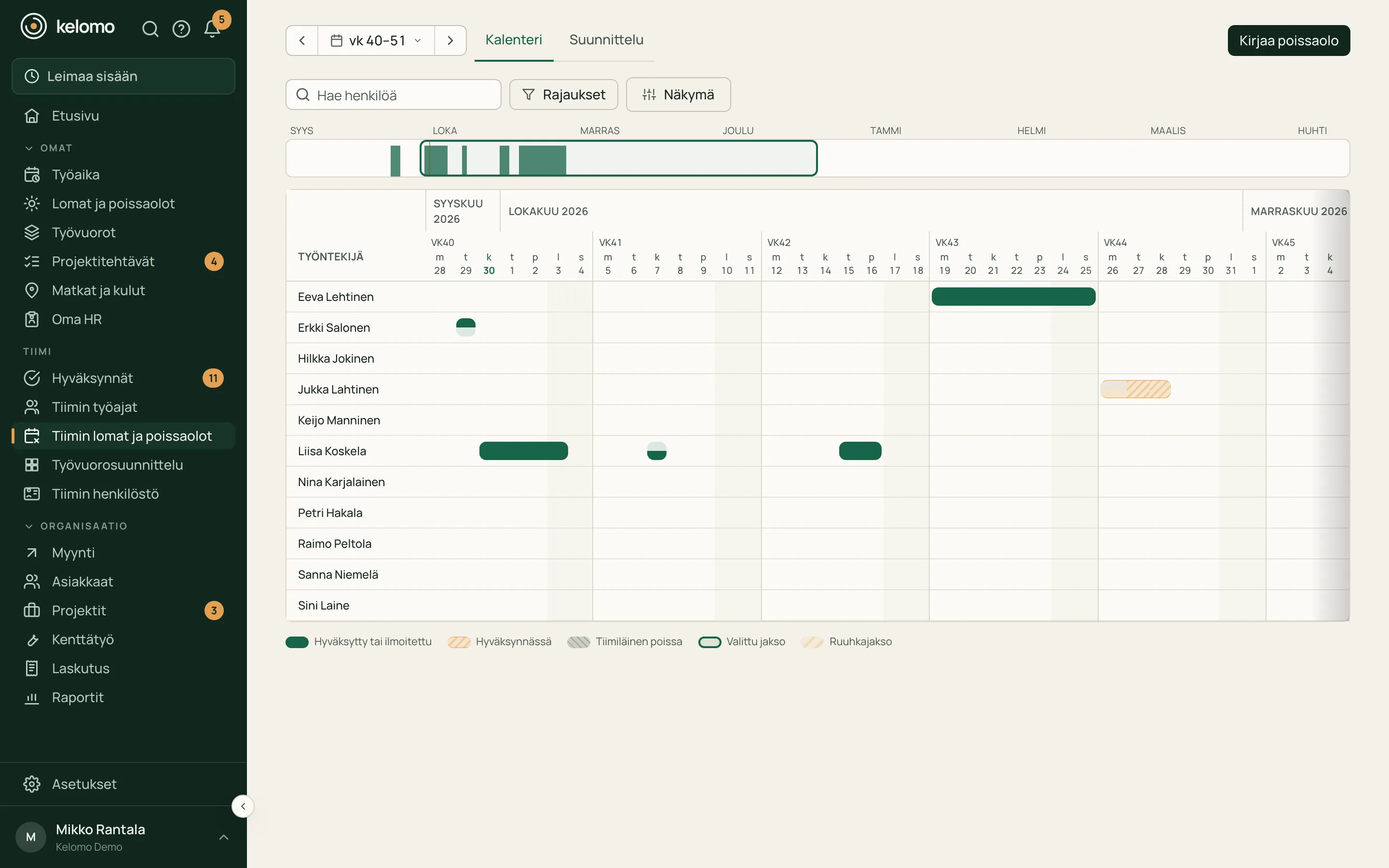Image resolution: width=1389 pixels, height=868 pixels.
Task: Switch to the Suunnittelu tab
Action: (606, 40)
